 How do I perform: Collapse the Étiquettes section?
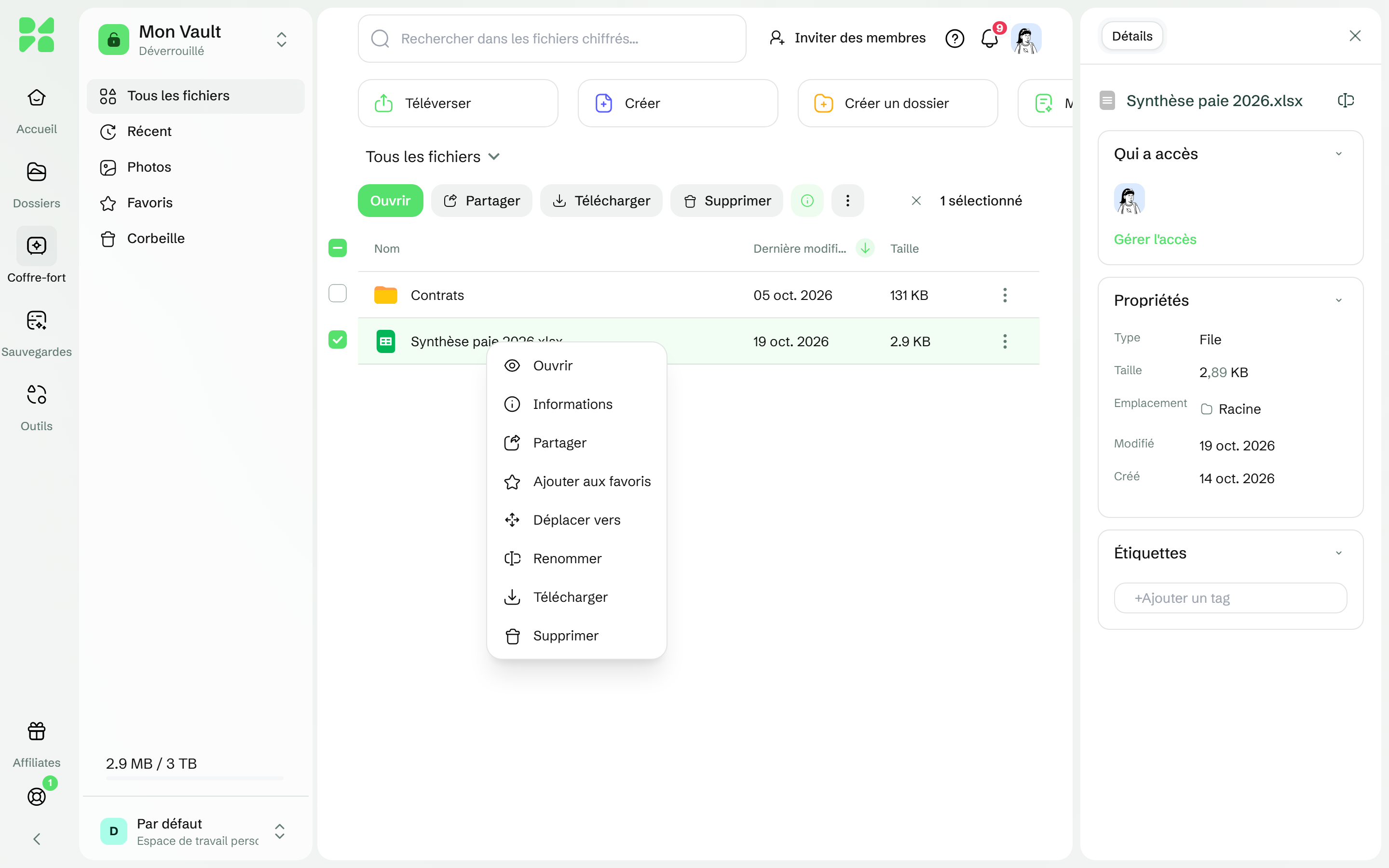click(x=1338, y=553)
